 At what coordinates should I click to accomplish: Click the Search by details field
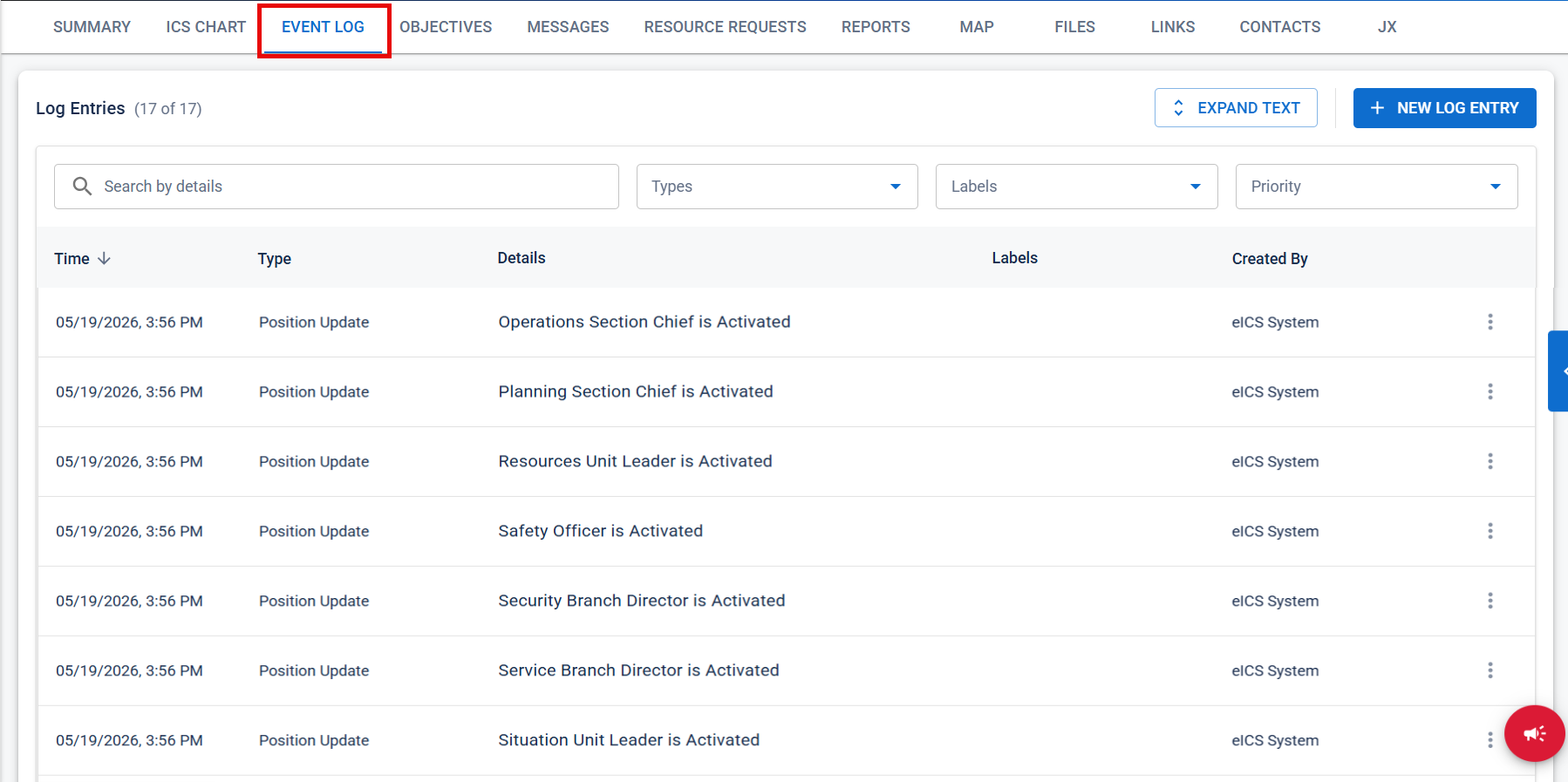pos(337,187)
